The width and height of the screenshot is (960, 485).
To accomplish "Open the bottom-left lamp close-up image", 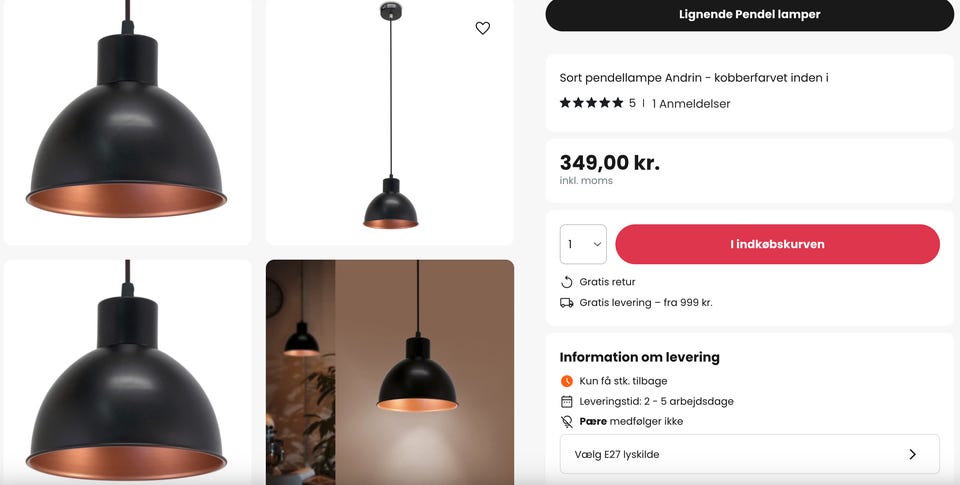I will pos(127,372).
